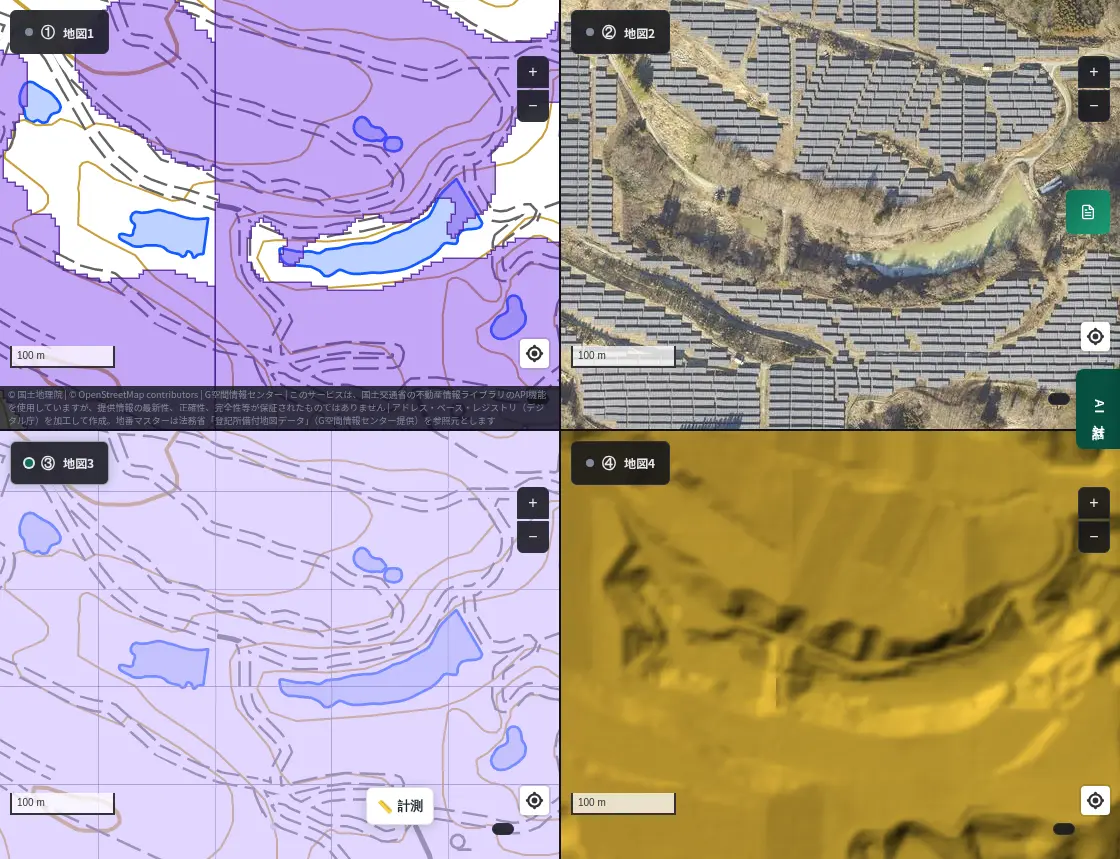Activate the 計測 measure tool
The height and width of the screenshot is (859, 1120).
click(x=400, y=806)
